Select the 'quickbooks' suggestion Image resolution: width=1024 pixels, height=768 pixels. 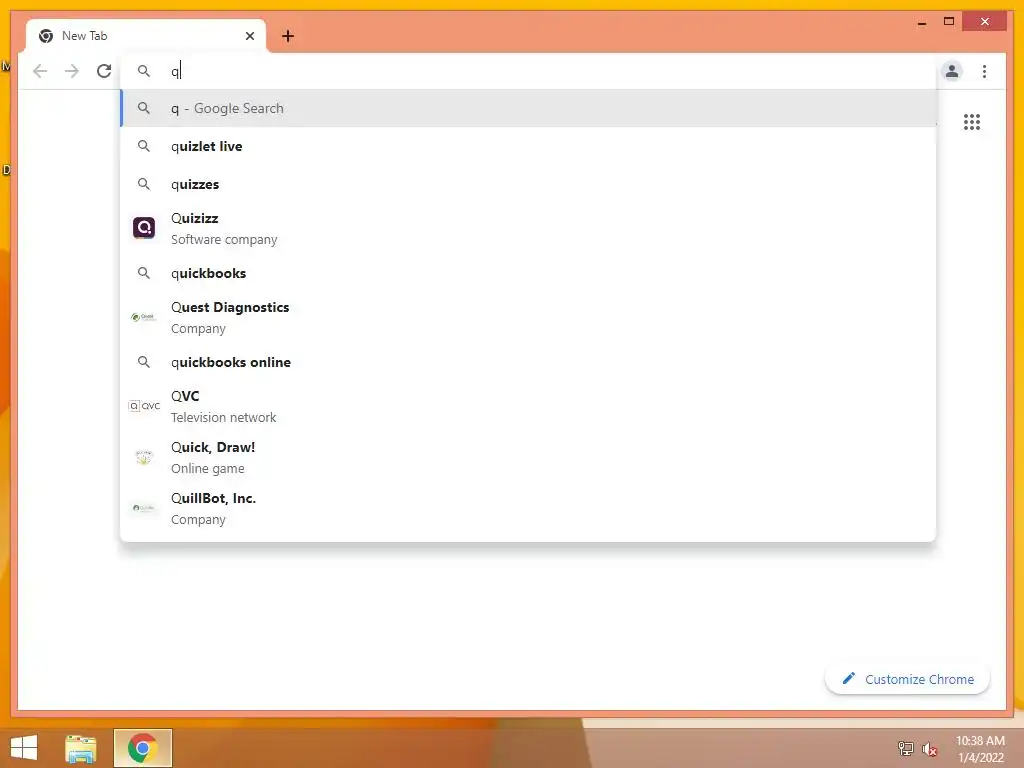click(x=528, y=273)
